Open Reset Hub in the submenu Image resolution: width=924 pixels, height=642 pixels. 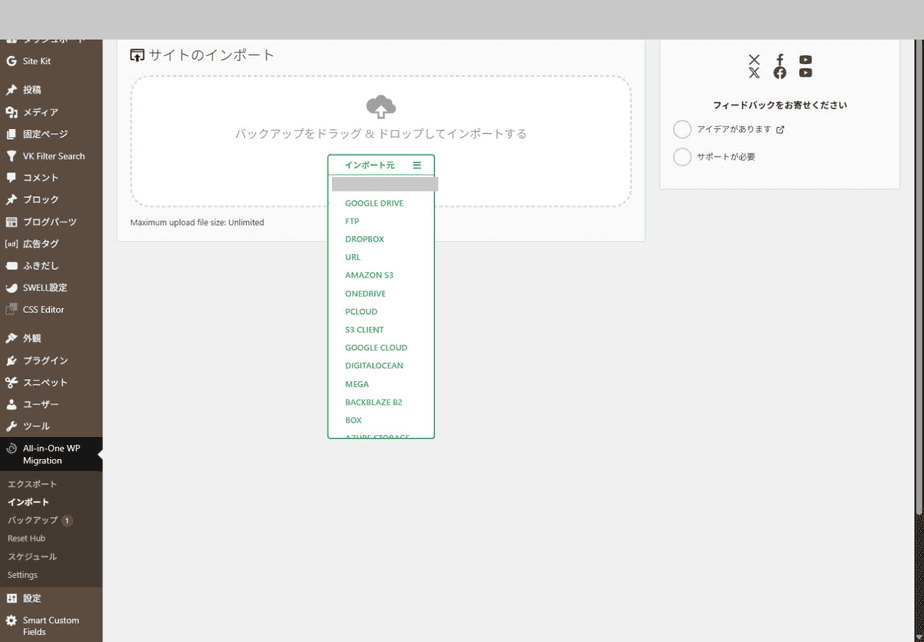26,538
